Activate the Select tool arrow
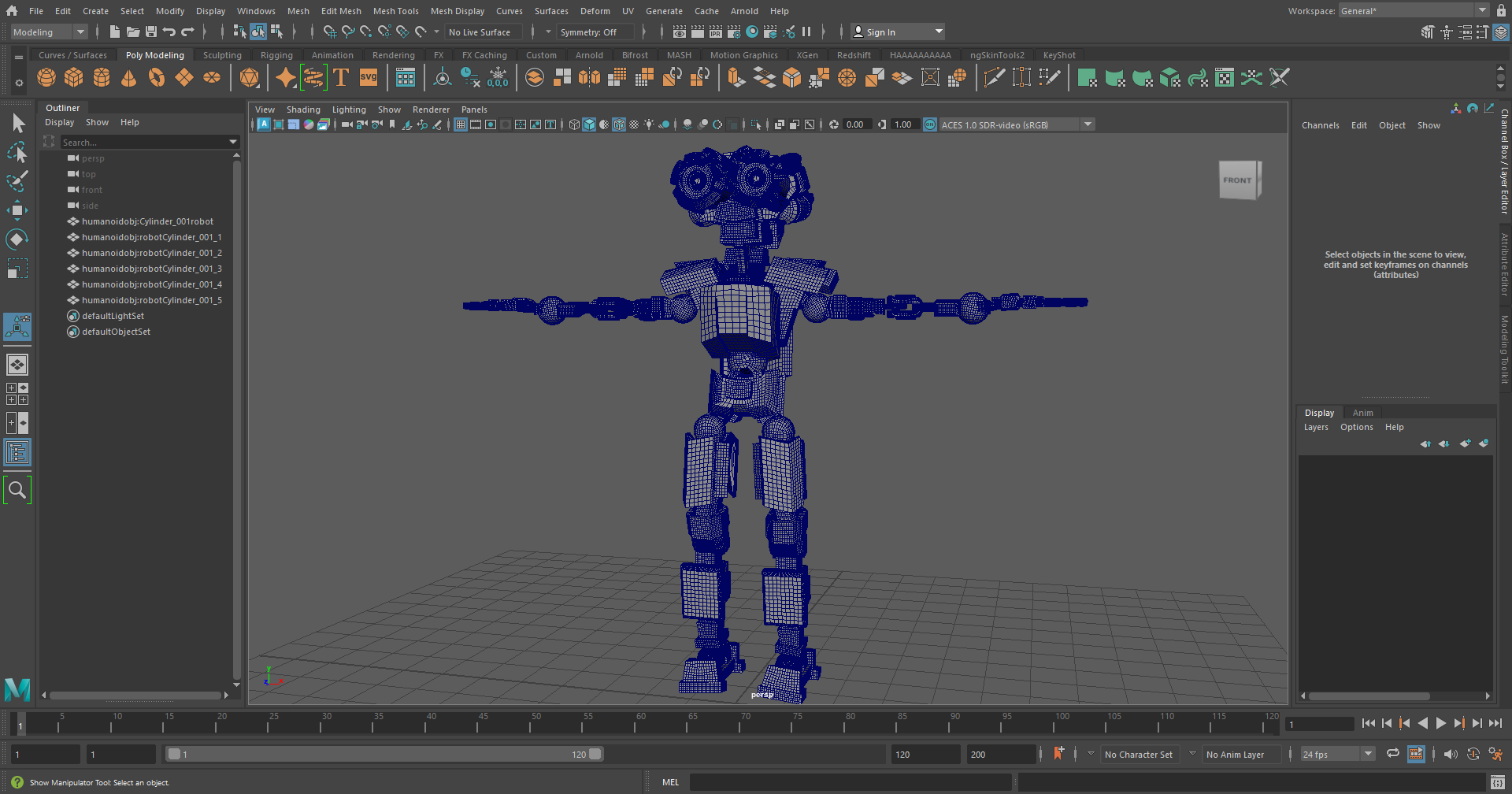The image size is (1512, 794). point(17,124)
